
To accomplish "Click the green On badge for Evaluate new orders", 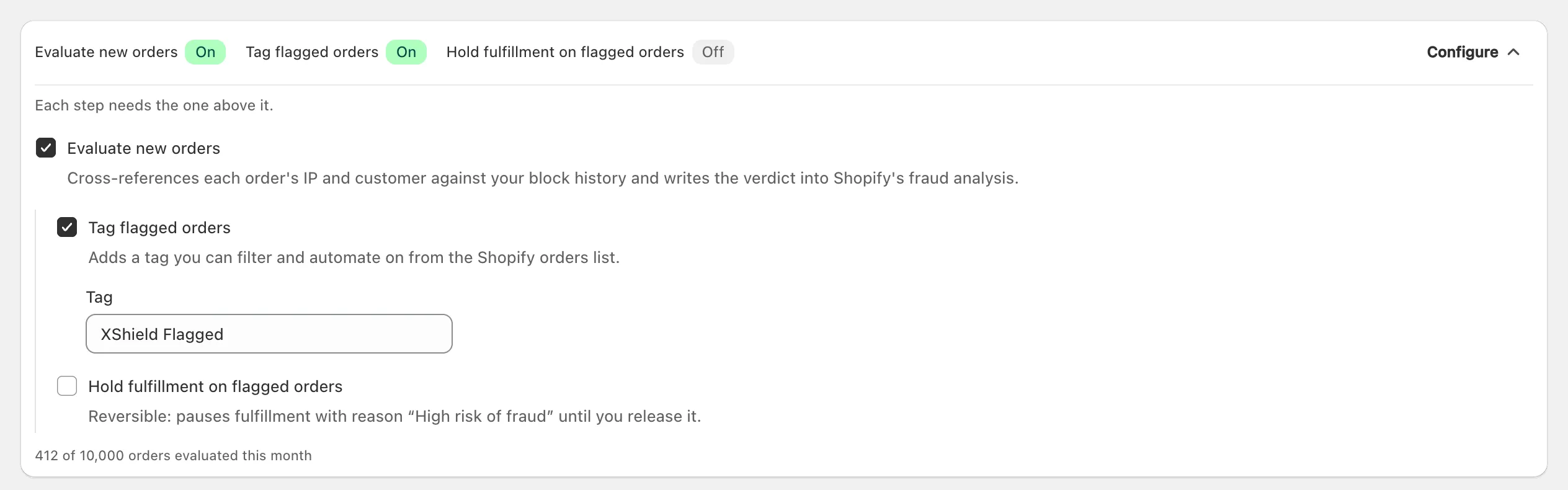I will click(x=205, y=52).
